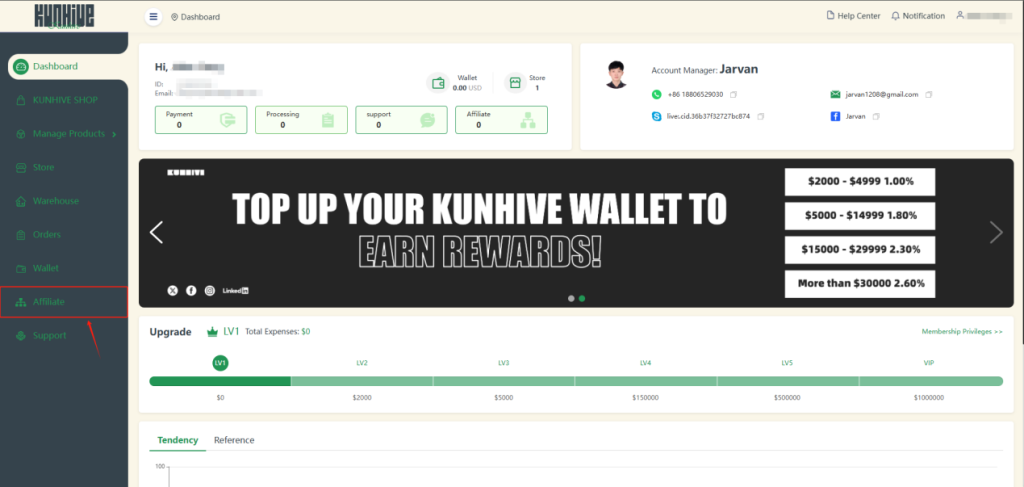Click the Processing stat card

coord(301,120)
